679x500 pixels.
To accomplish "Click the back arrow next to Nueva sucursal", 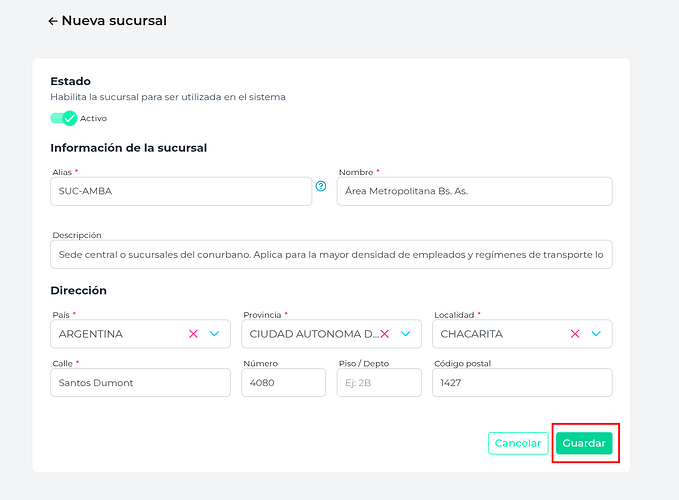I will (53, 21).
